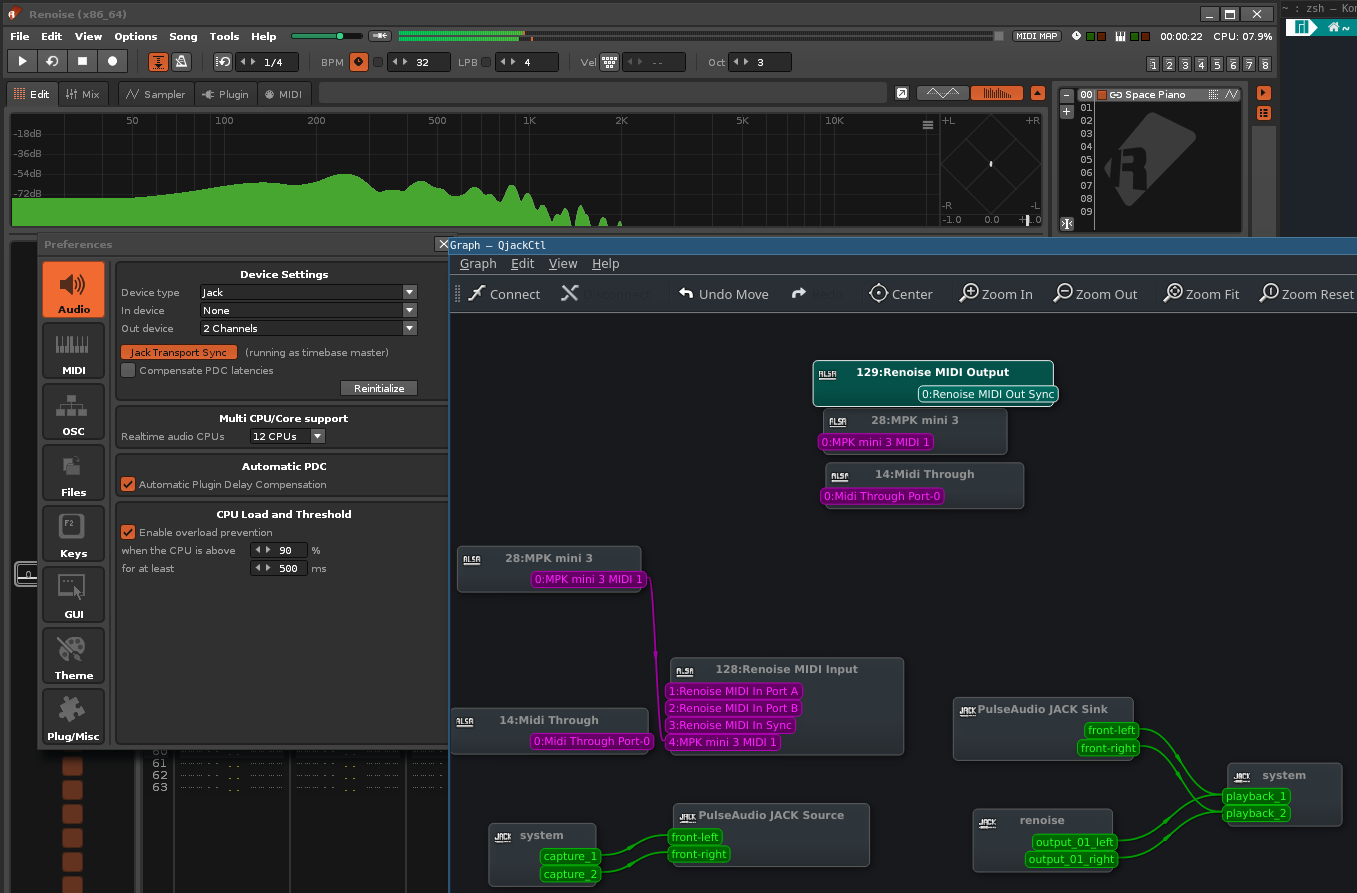1357x893 pixels.
Task: Adjust the 'CPU is above' 90 stepper
Action: point(262,550)
